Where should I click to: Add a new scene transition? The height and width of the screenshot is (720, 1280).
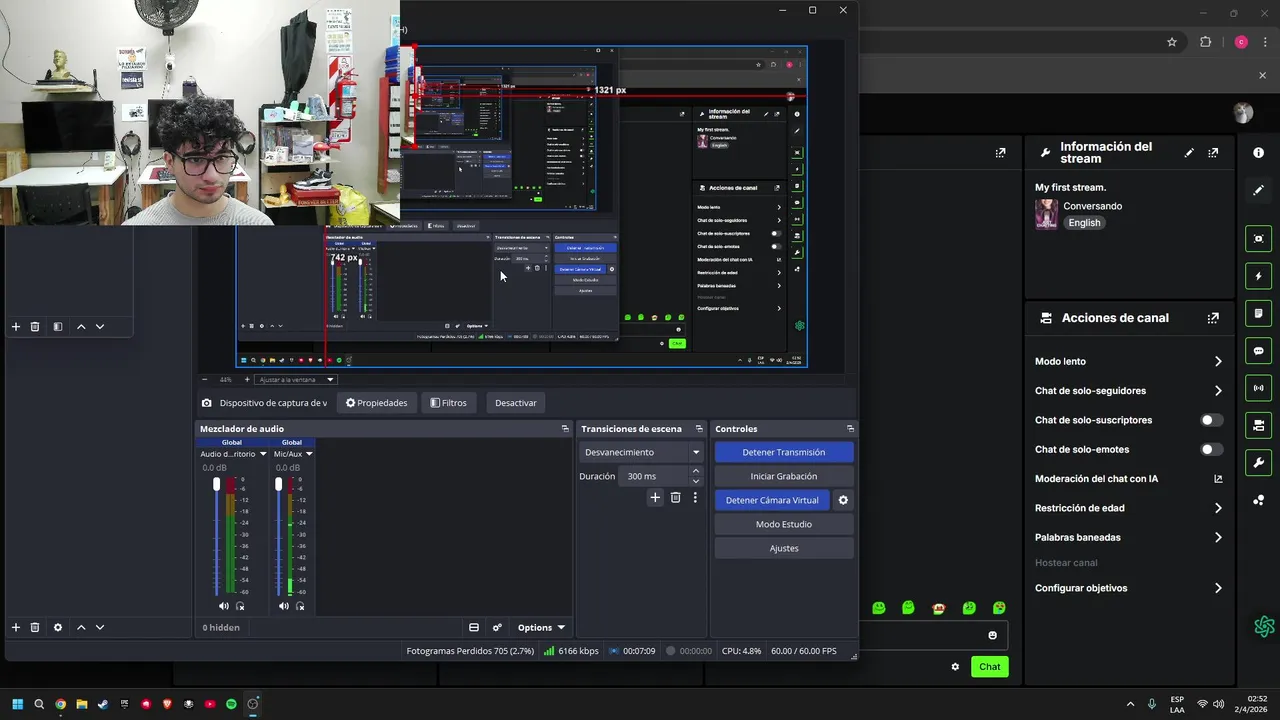pos(655,497)
